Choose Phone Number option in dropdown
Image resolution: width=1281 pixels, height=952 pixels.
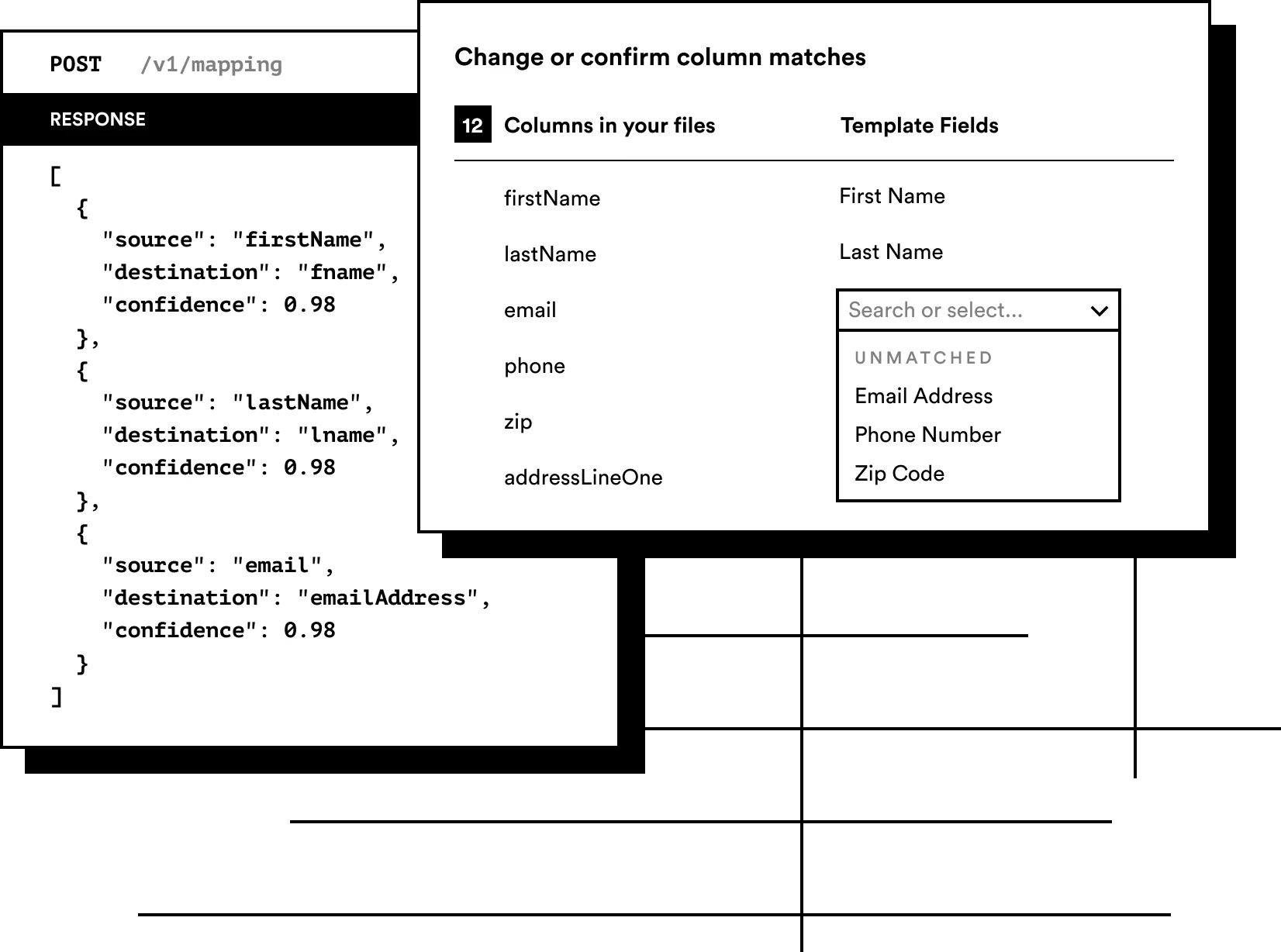pos(927,435)
